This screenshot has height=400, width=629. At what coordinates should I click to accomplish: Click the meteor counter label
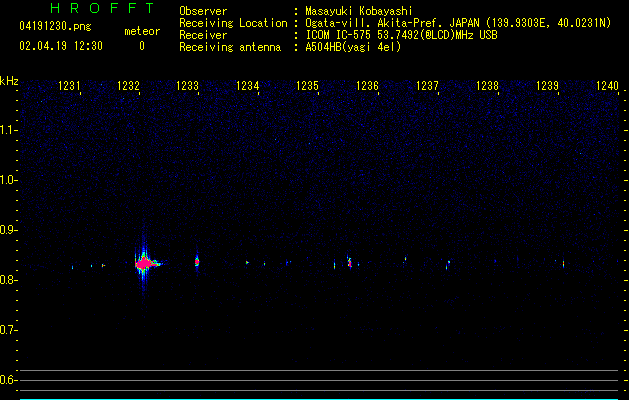(x=142, y=31)
